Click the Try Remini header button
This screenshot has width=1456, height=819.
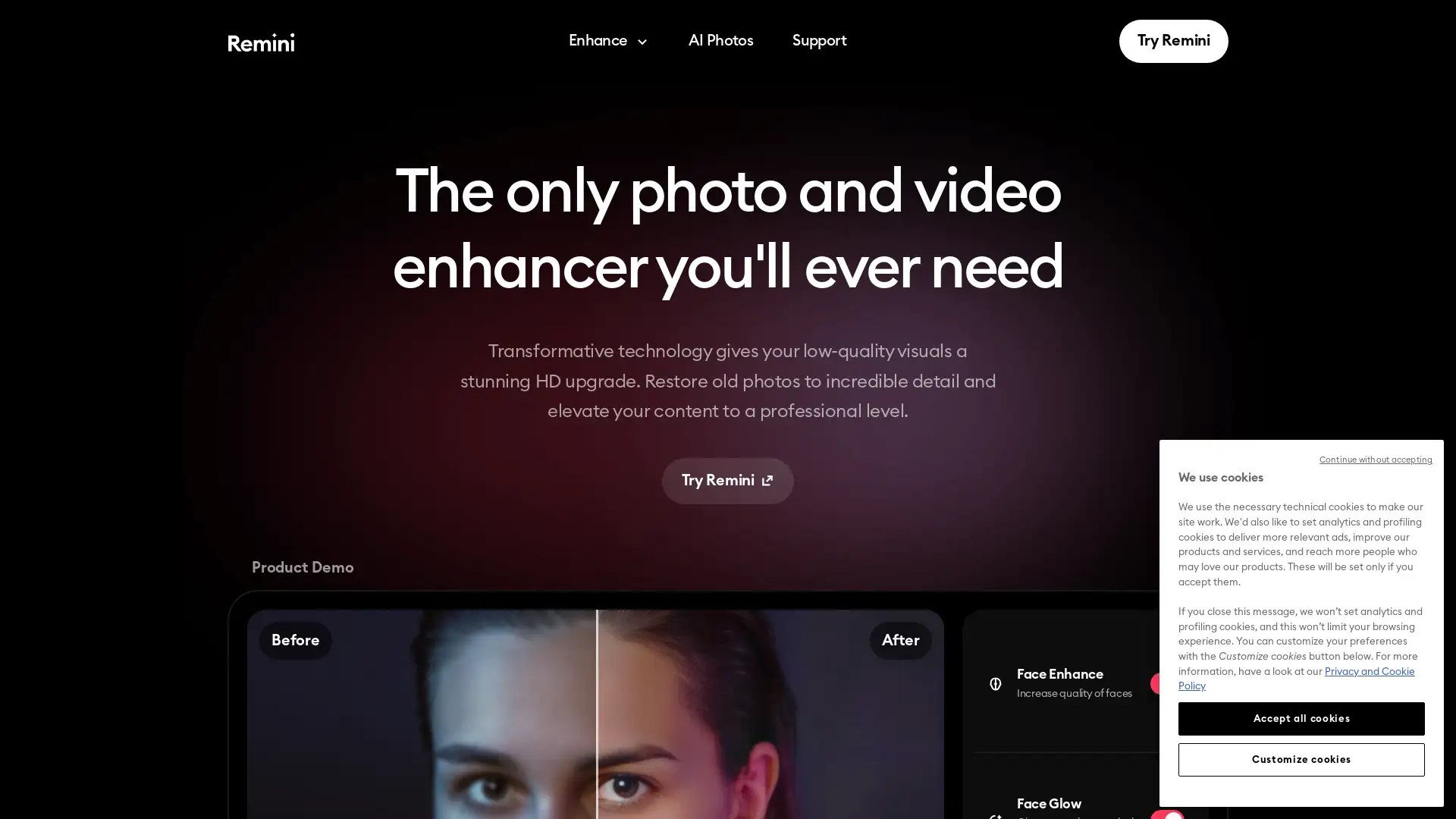point(1173,41)
